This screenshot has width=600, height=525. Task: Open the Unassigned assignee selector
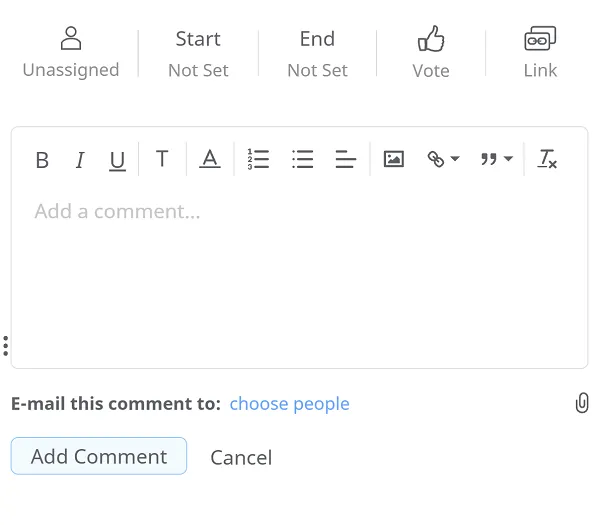point(71,53)
